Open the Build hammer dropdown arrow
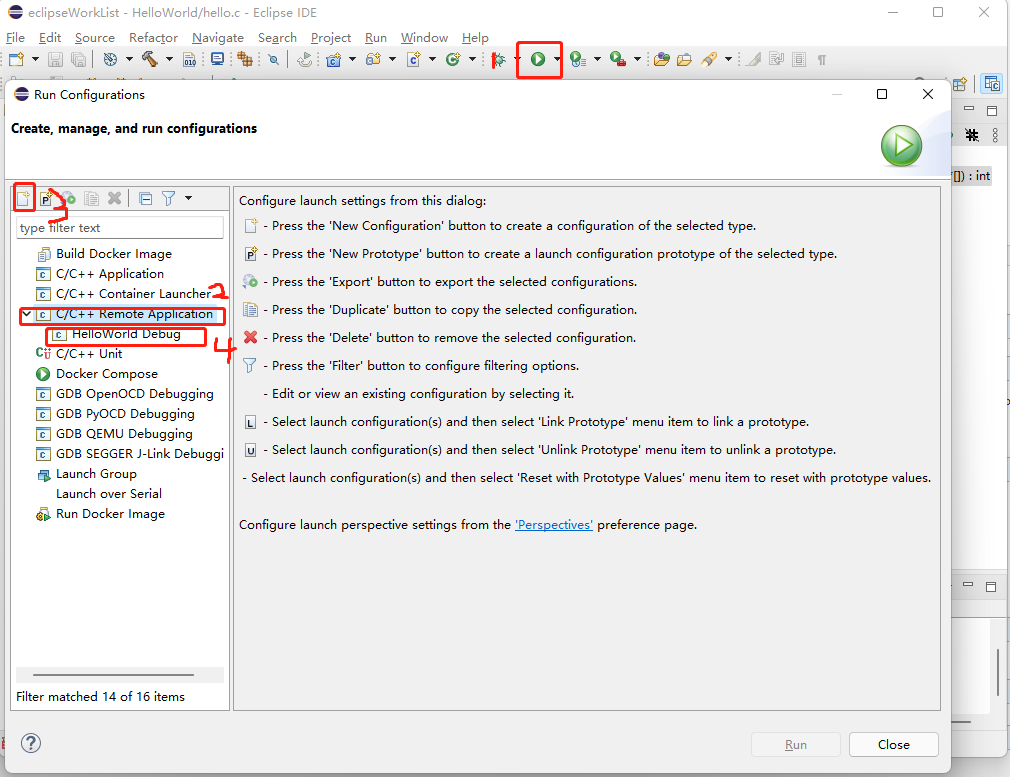This screenshot has width=1010, height=777. coord(169,59)
